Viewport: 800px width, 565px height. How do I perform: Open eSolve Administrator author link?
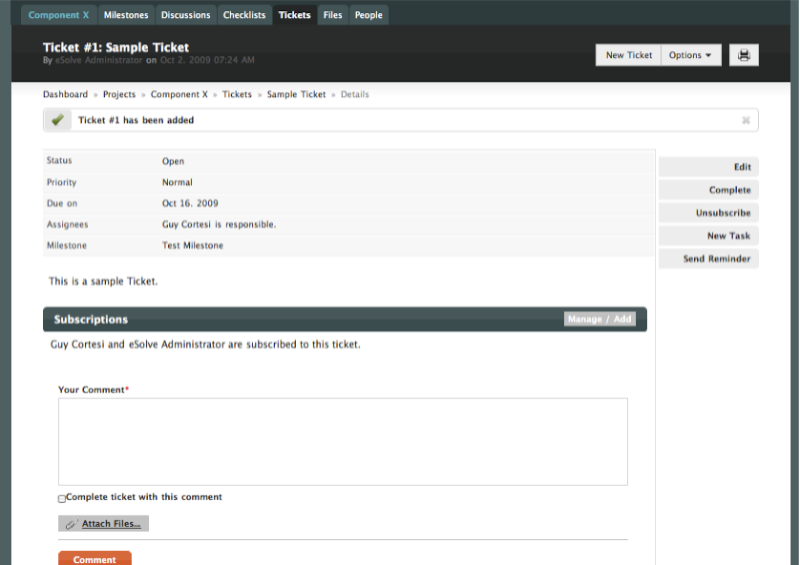click(x=98, y=60)
